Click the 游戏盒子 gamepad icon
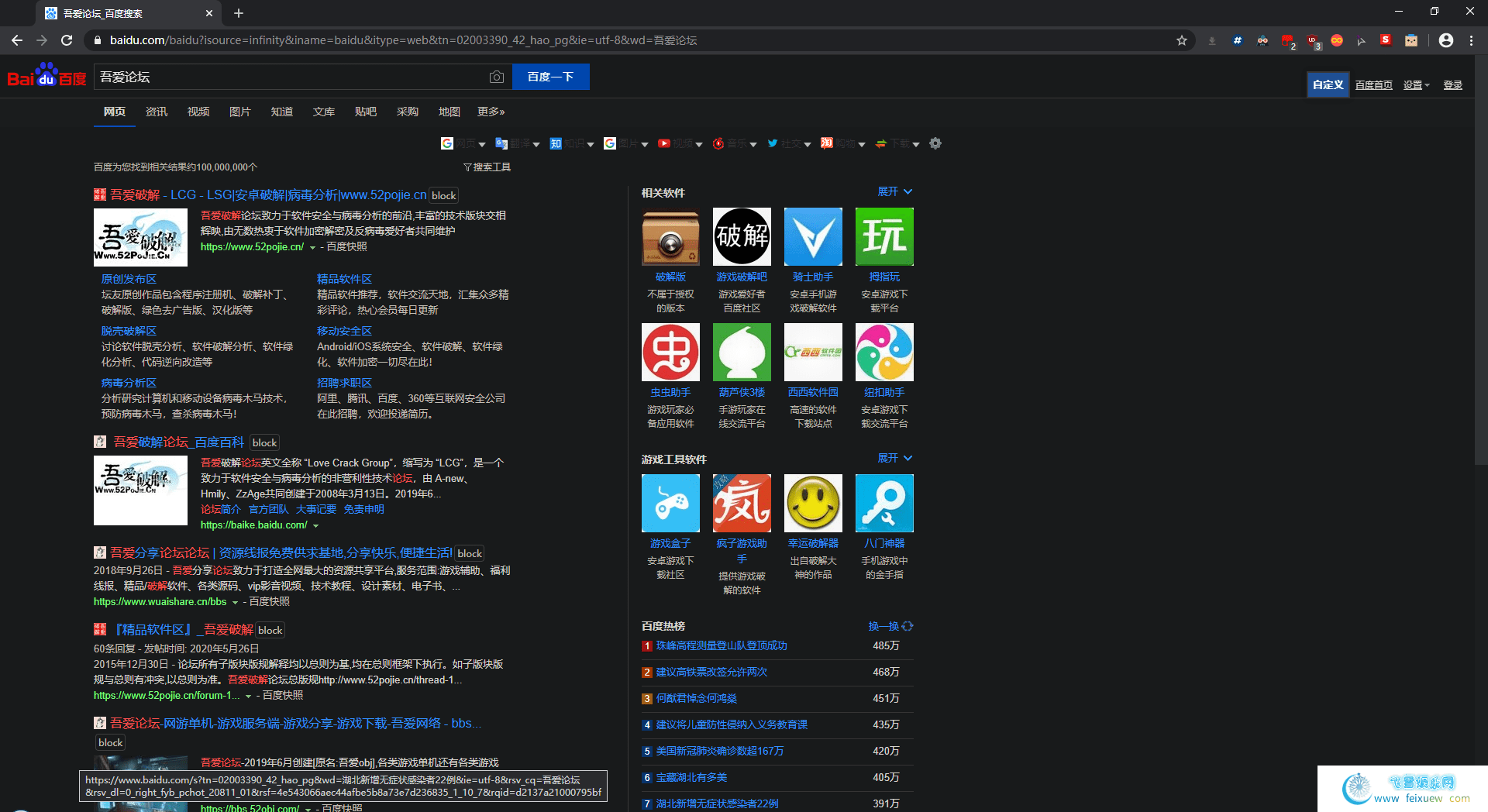The height and width of the screenshot is (812, 1488). [x=670, y=503]
